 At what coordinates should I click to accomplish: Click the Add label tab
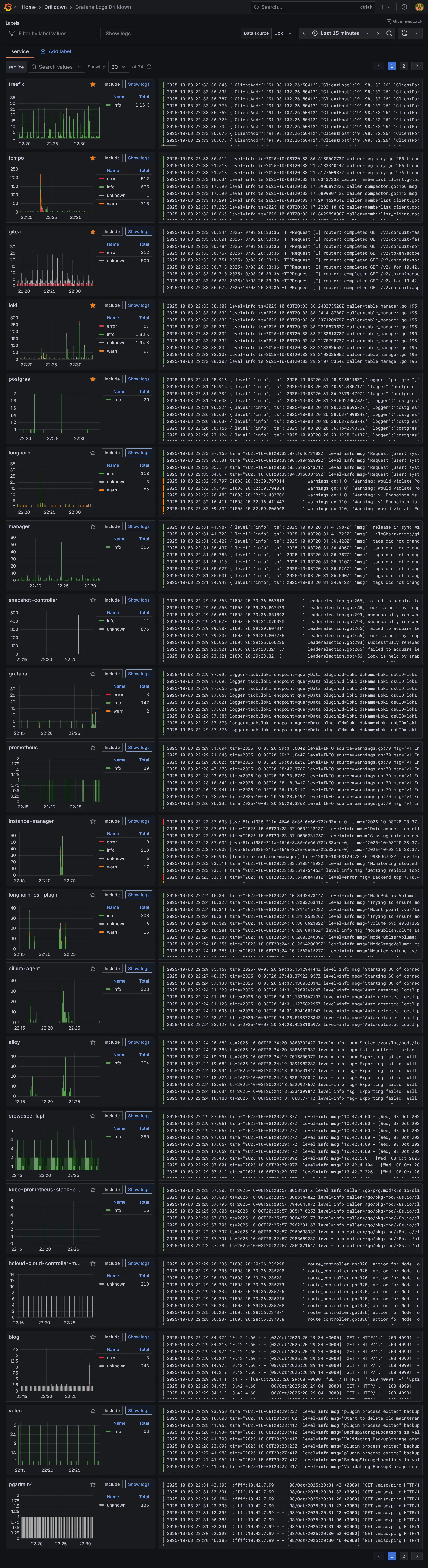click(55, 52)
